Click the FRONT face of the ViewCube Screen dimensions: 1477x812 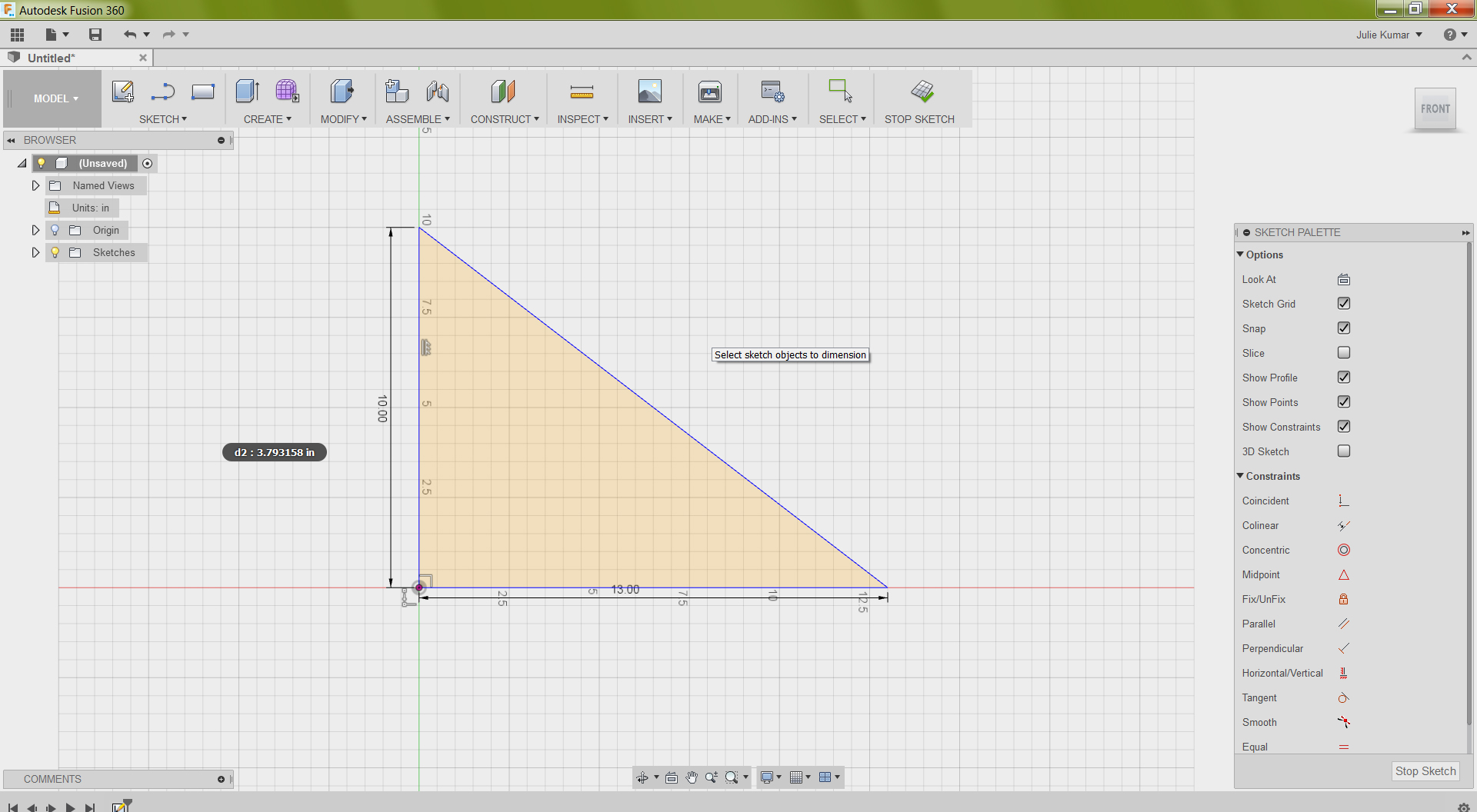pos(1435,109)
